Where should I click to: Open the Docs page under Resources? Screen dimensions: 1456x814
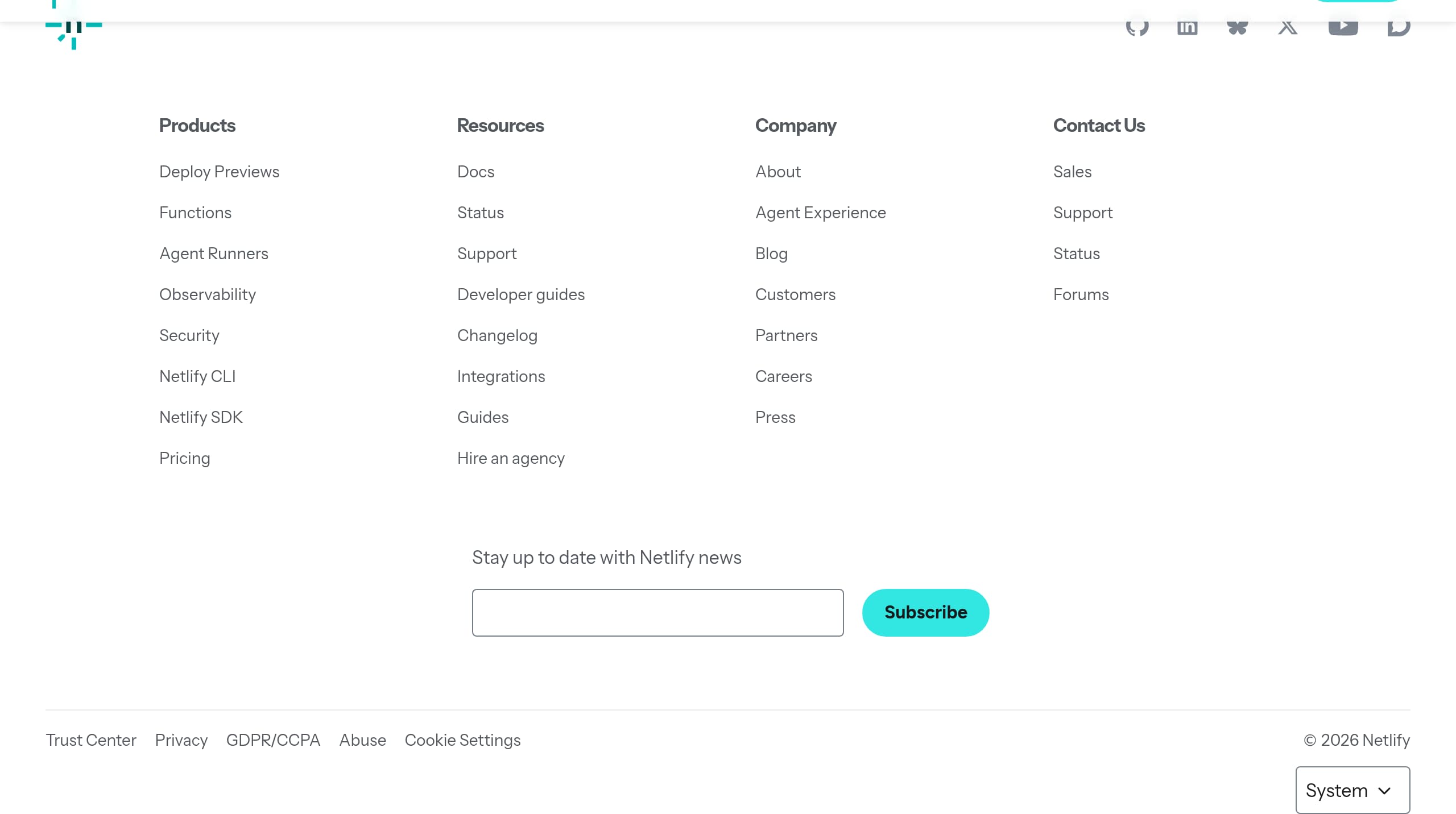click(475, 171)
